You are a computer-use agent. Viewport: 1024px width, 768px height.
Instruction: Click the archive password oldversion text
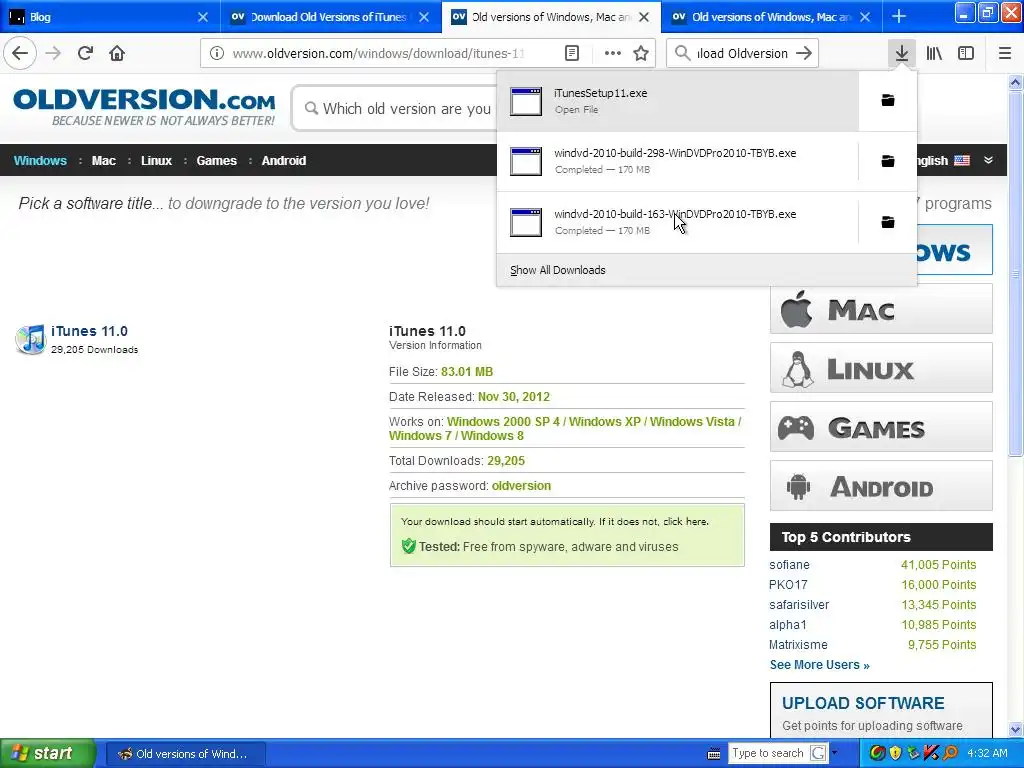click(x=521, y=485)
